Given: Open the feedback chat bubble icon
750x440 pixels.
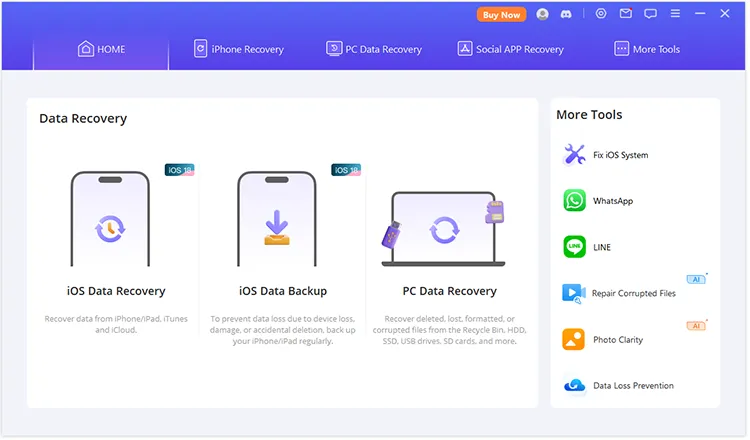Looking at the screenshot, I should [x=650, y=14].
